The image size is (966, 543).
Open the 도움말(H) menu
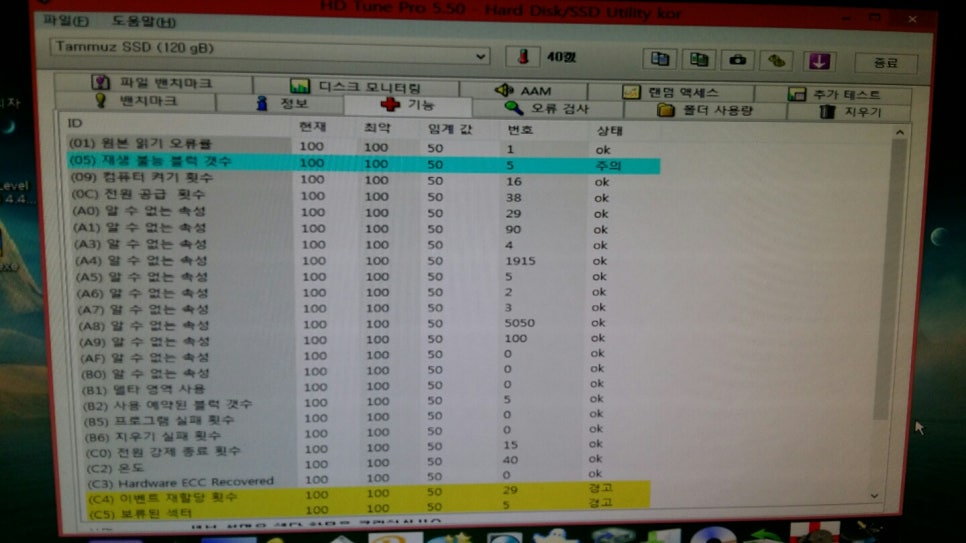pos(144,22)
